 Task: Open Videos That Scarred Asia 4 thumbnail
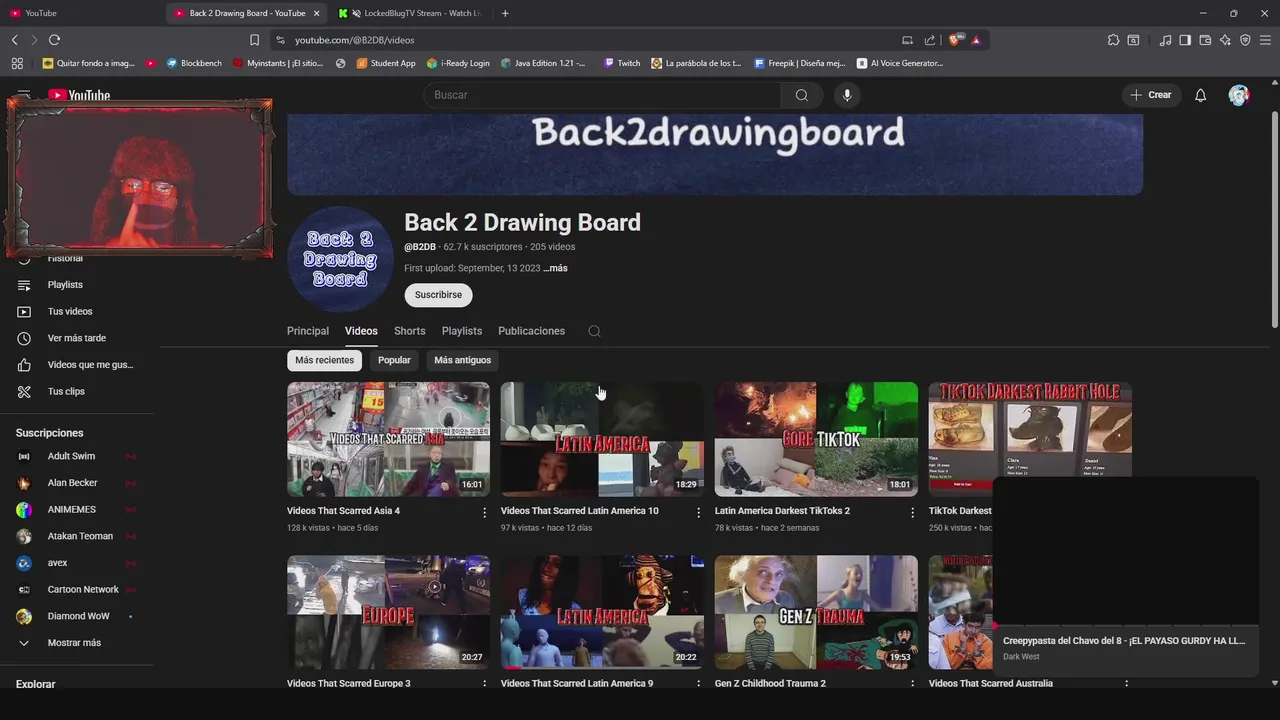(388, 439)
